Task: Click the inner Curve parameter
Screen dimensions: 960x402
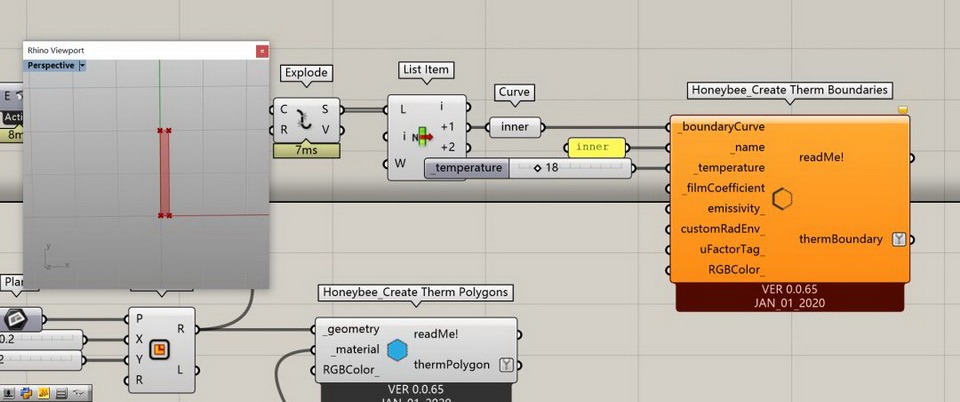Action: (515, 126)
